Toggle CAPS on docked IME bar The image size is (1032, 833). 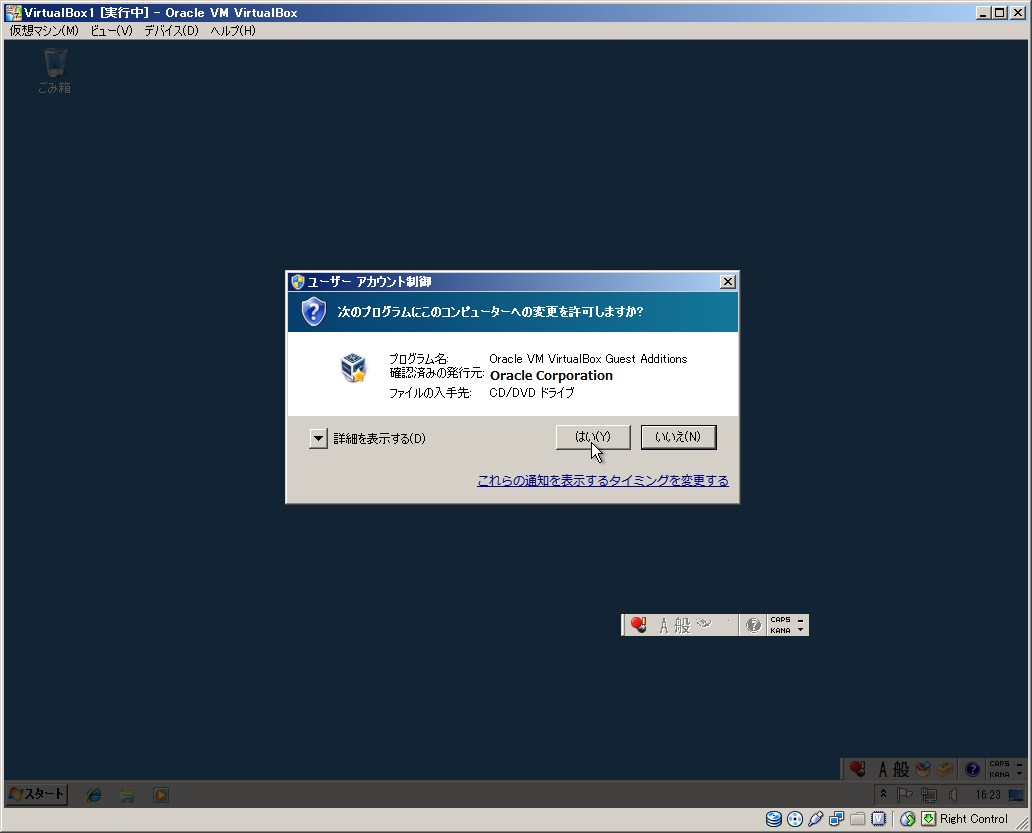click(x=999, y=764)
